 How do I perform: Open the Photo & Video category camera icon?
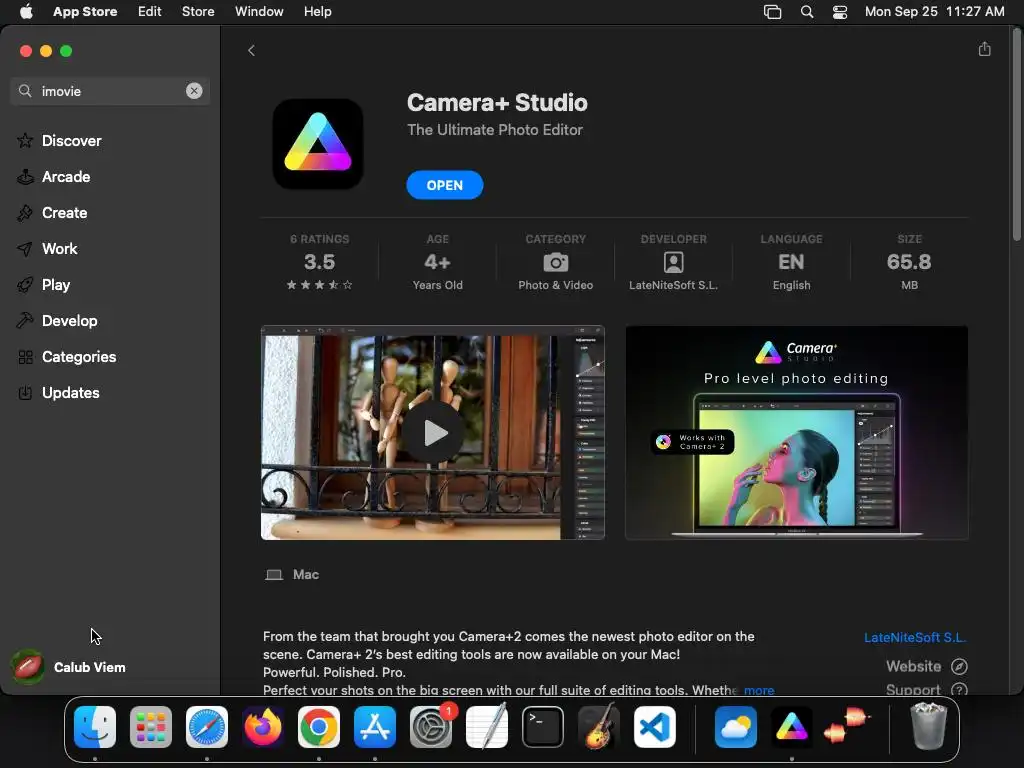(555, 262)
